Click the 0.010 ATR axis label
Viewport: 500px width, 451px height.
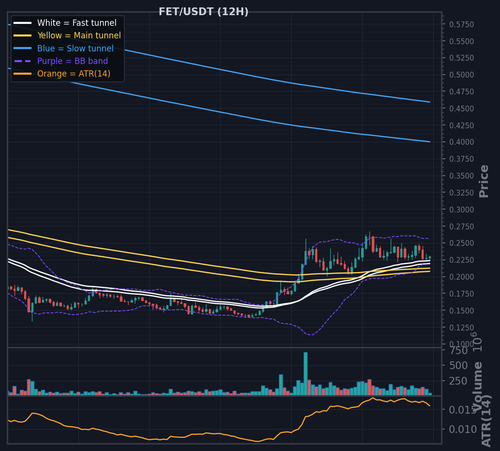click(463, 429)
